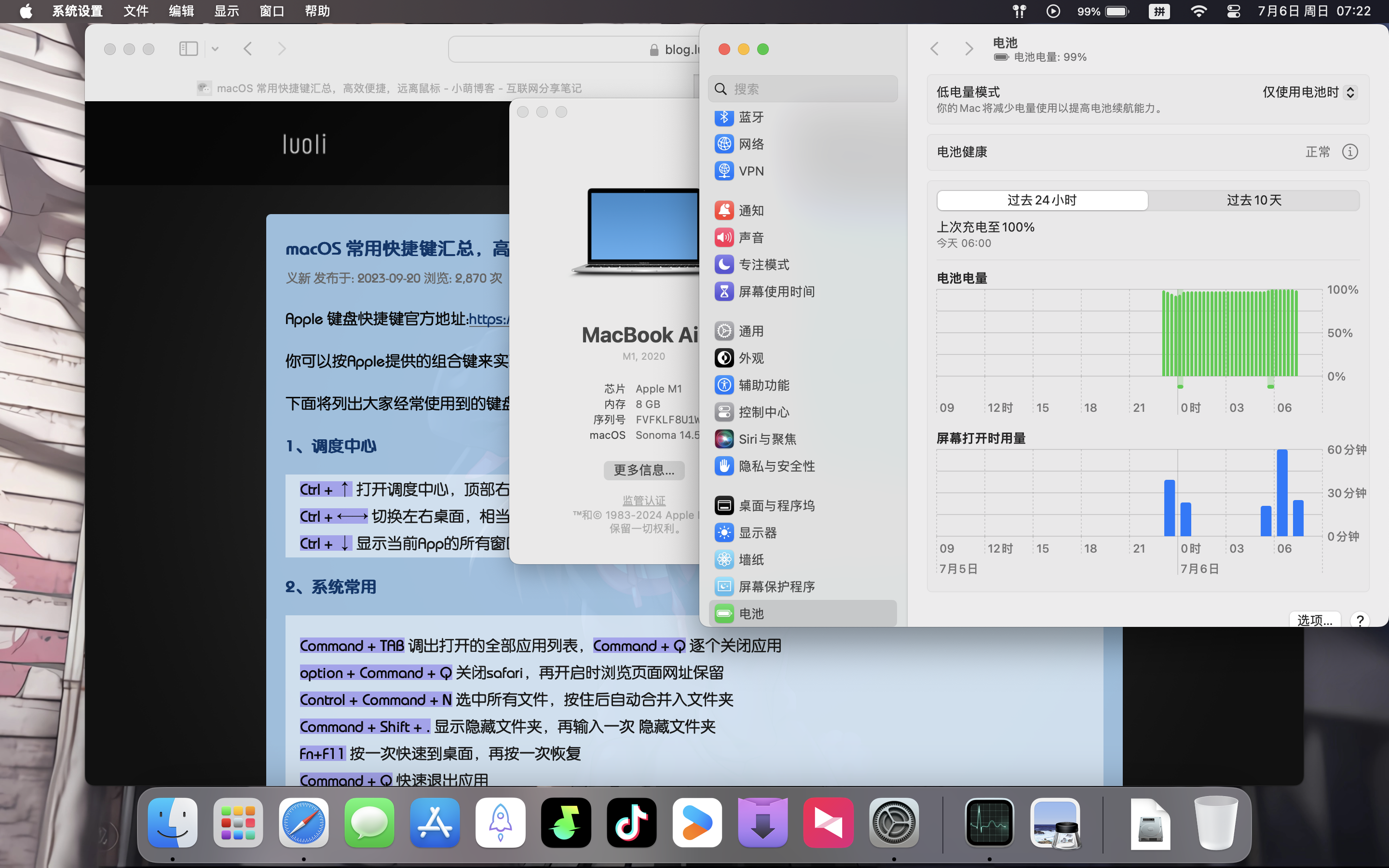Open TikTok from the Dock
The width and height of the screenshot is (1389, 868).
[631, 823]
